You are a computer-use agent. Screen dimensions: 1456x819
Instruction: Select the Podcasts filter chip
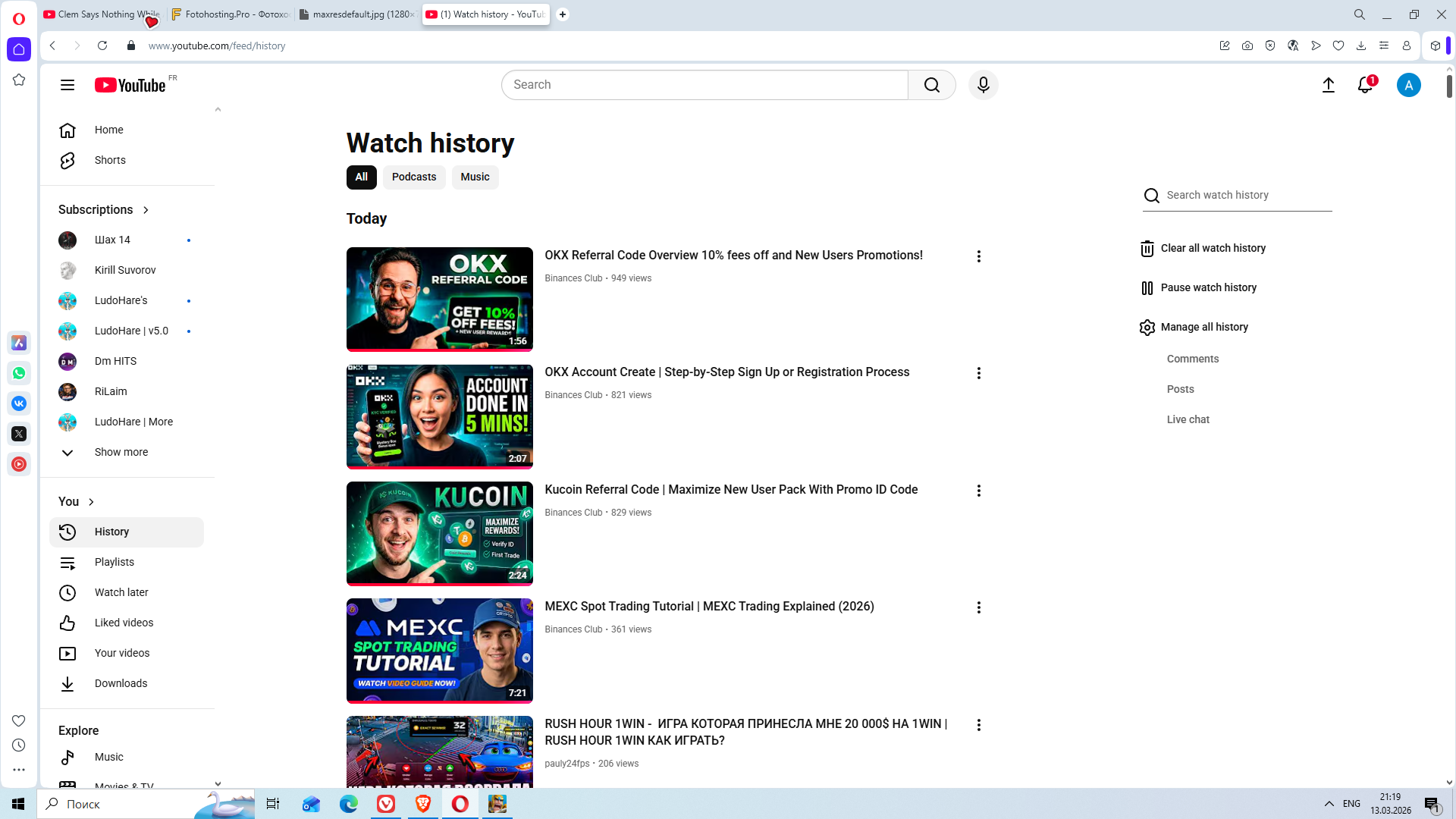(413, 177)
